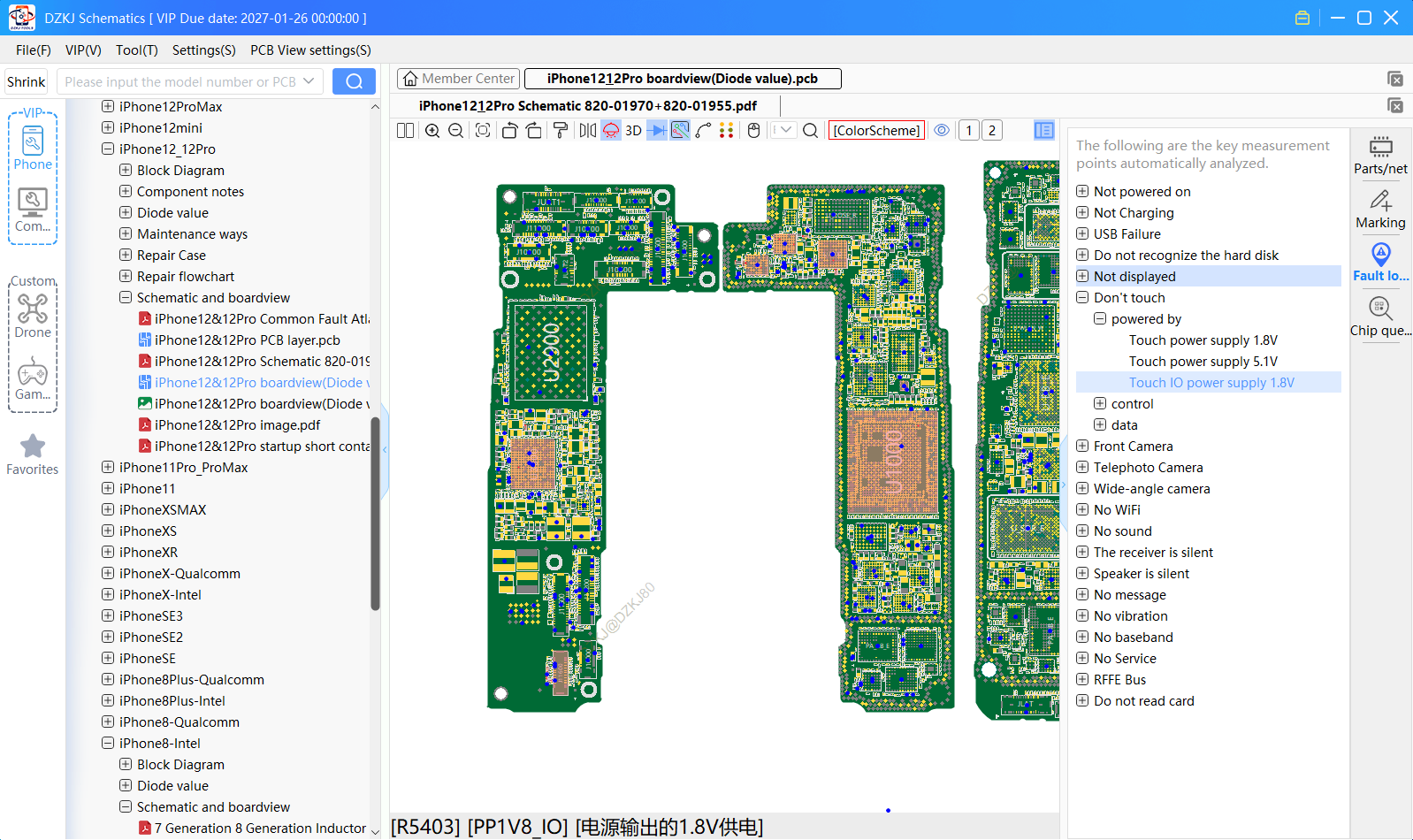Screen dimensions: 1413x840
Task: Click the shopping bag icon in title bar
Action: 1302,18
